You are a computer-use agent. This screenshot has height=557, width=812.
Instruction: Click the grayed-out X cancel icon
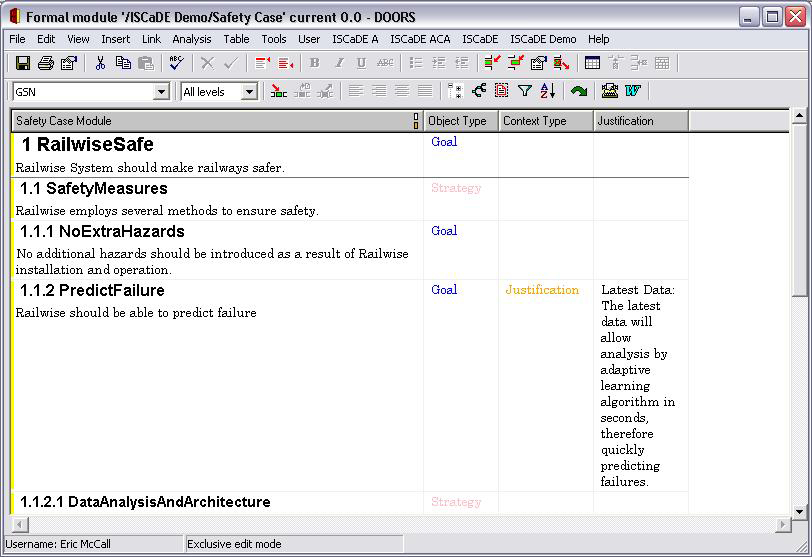[207, 63]
